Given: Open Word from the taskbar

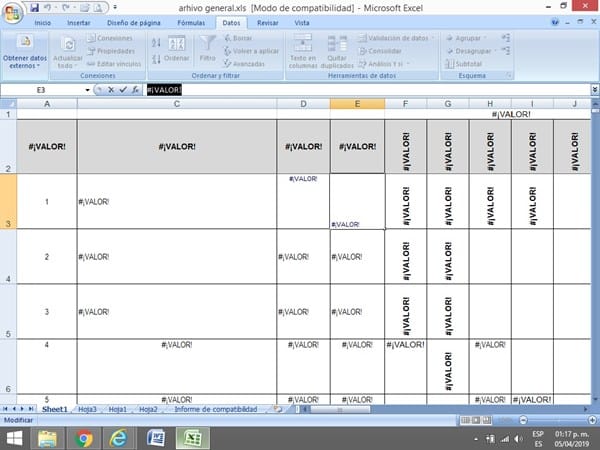Looking at the screenshot, I should click(156, 438).
